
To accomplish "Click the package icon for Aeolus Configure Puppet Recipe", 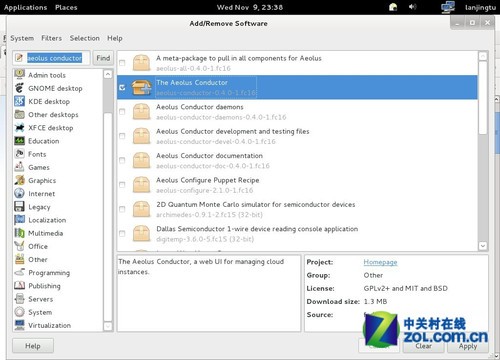I will point(141,185).
